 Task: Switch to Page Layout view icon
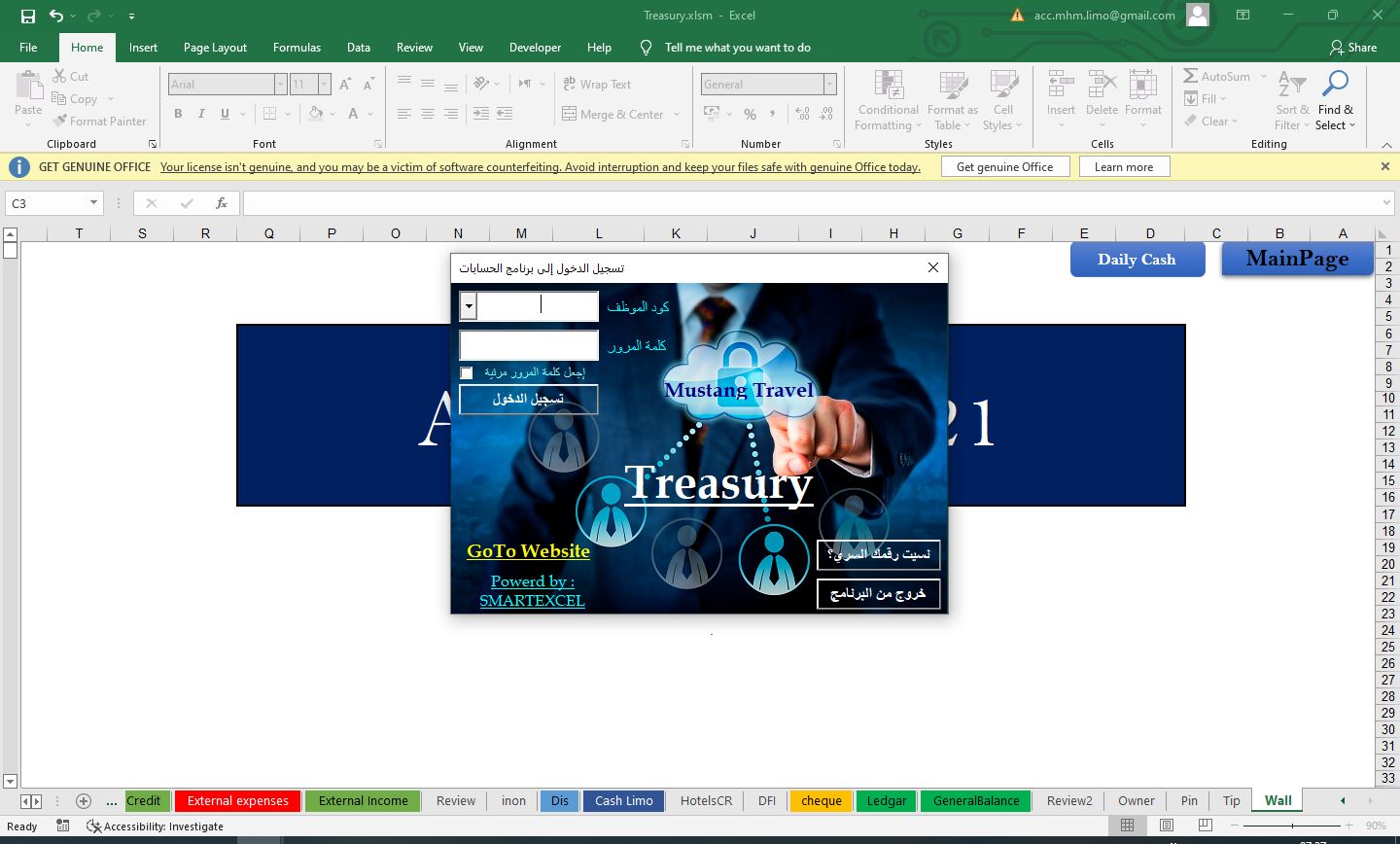coord(1167,826)
